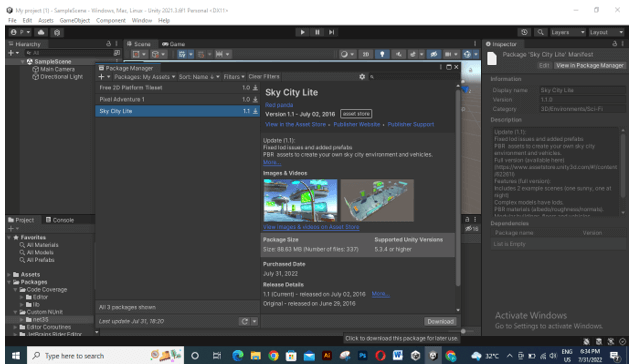
Task: Expand the Assets folder in Project
Action: click(x=9, y=275)
